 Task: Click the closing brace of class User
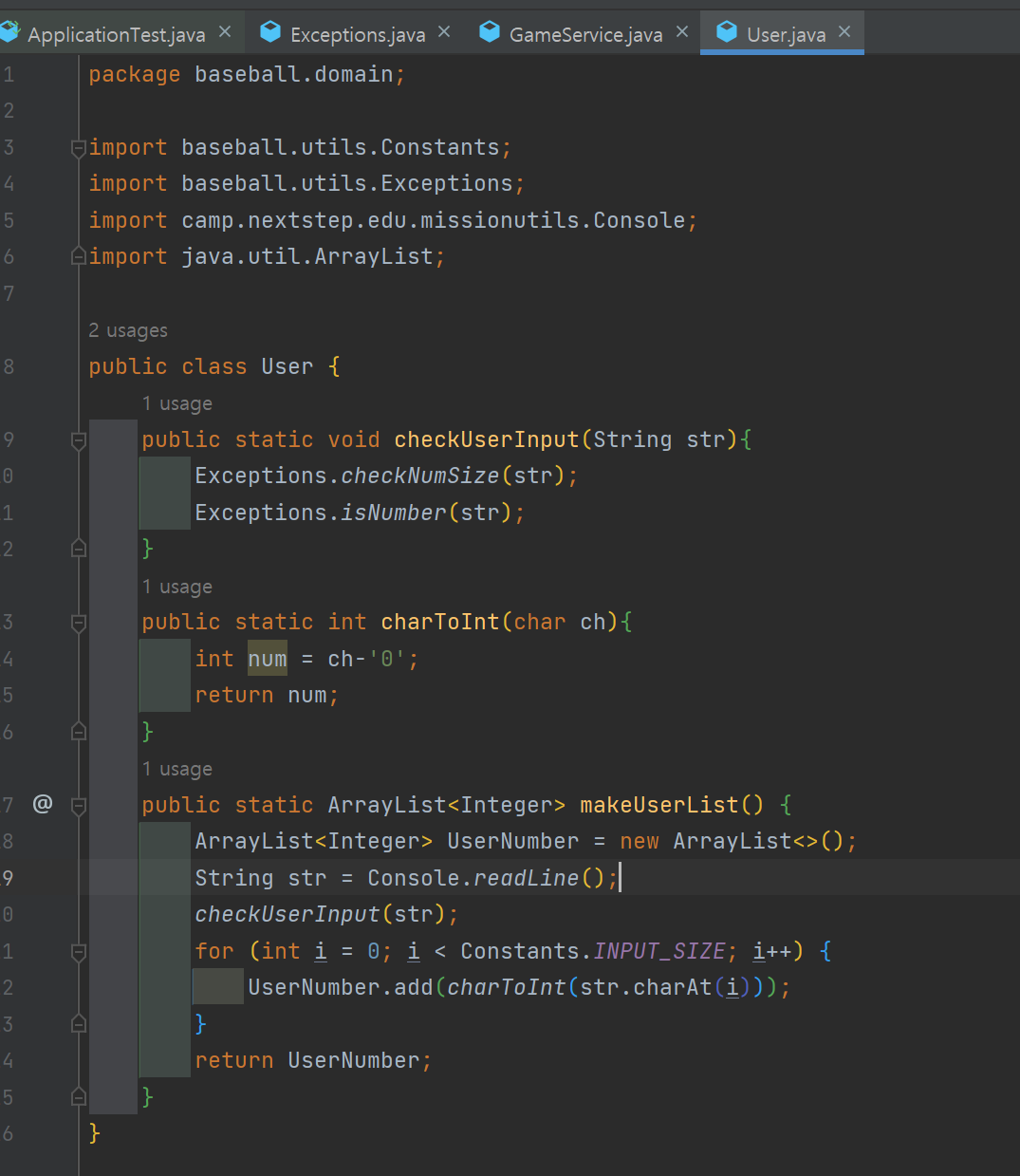coord(94,1133)
